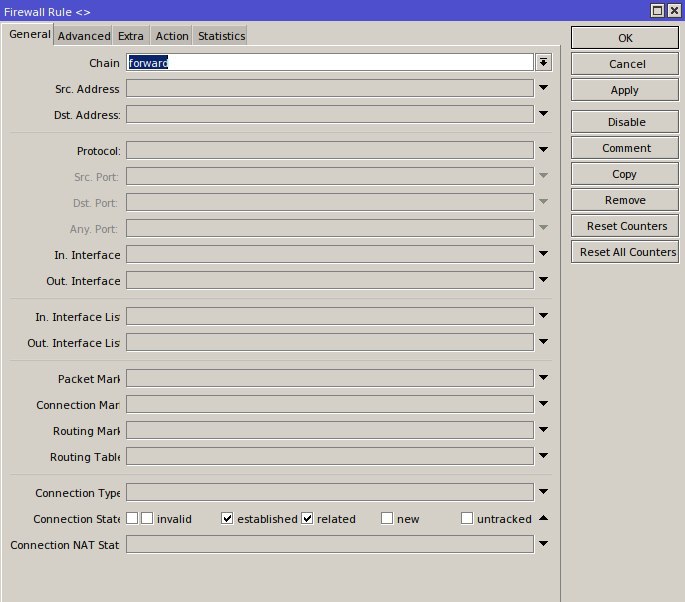
Task: Copy the firewall rule
Action: (x=625, y=174)
